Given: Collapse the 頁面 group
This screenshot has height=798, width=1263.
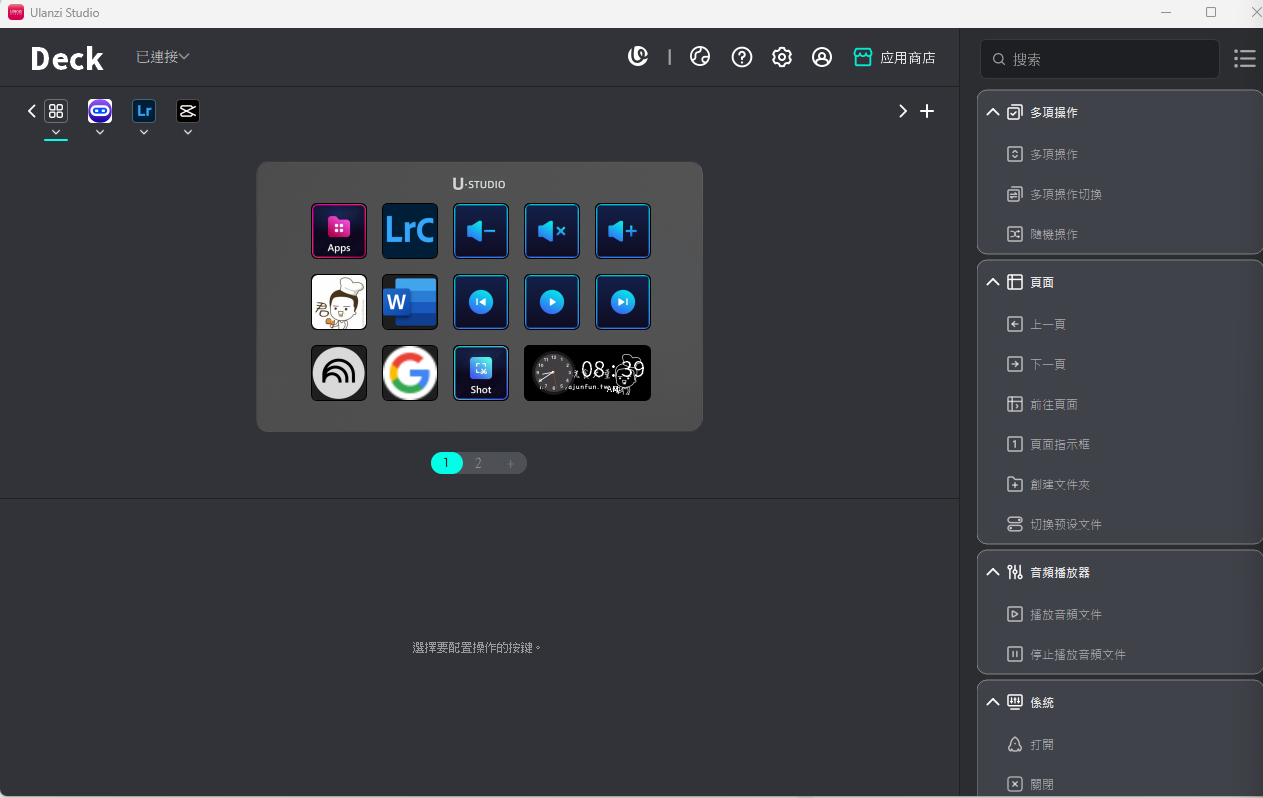Looking at the screenshot, I should point(993,283).
